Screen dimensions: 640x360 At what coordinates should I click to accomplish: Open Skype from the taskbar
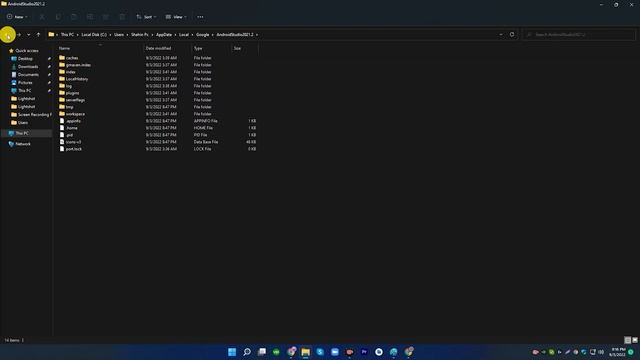320,352
